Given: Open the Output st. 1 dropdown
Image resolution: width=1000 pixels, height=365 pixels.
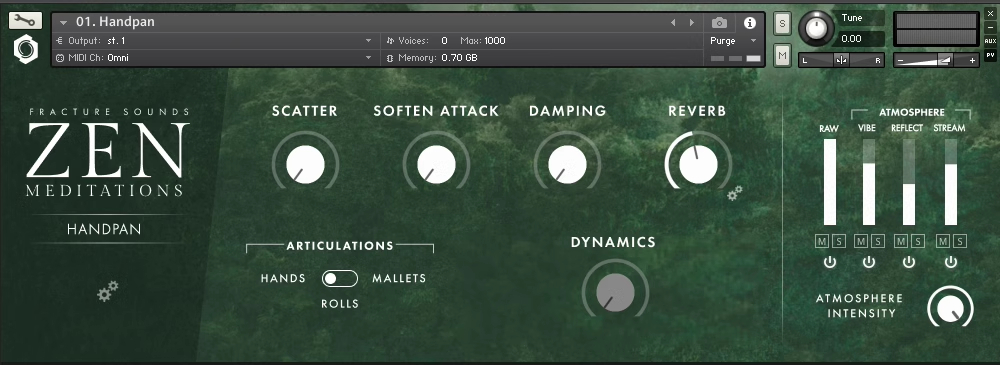Looking at the screenshot, I should 215,41.
